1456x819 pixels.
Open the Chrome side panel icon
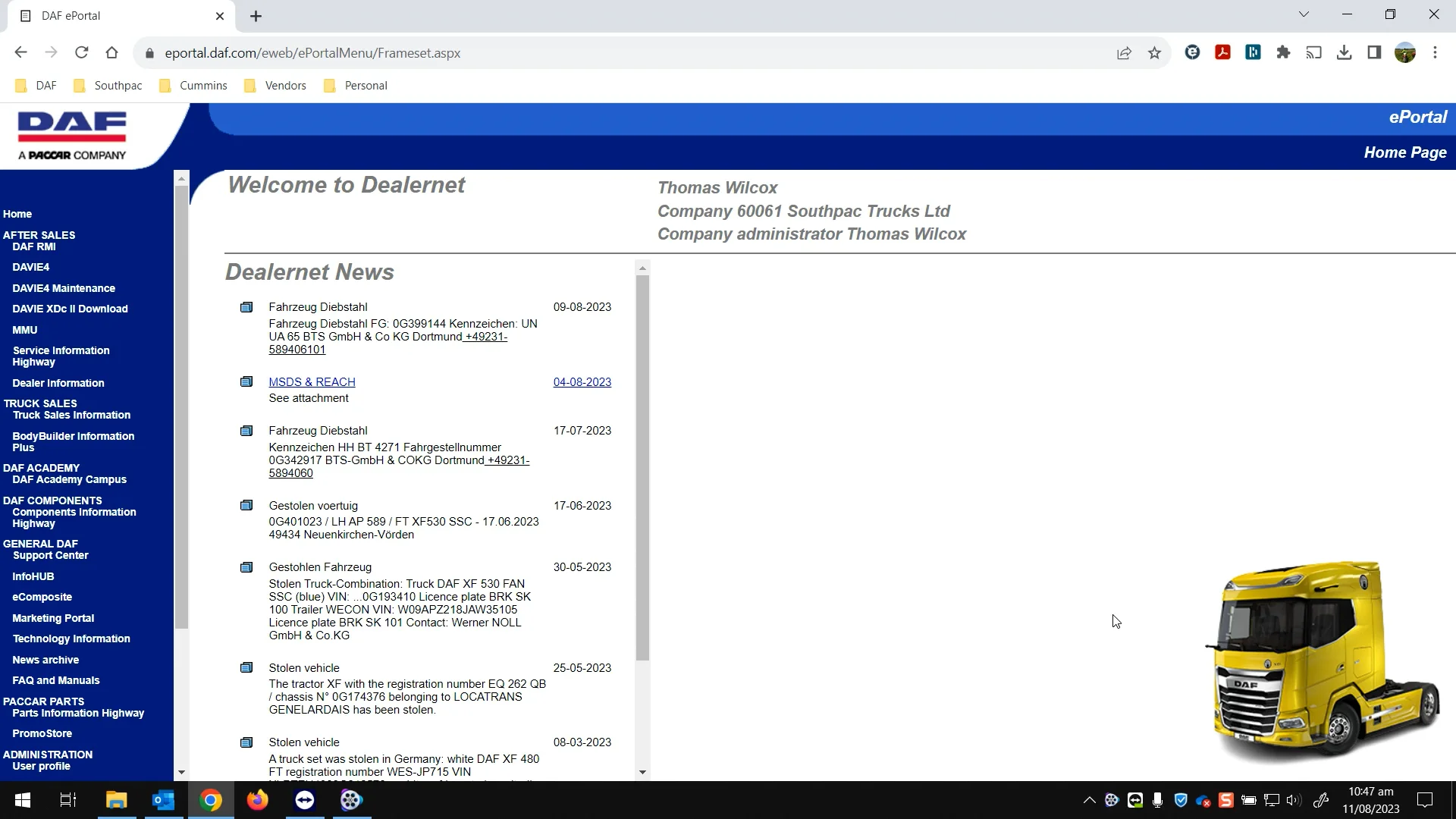click(1374, 53)
